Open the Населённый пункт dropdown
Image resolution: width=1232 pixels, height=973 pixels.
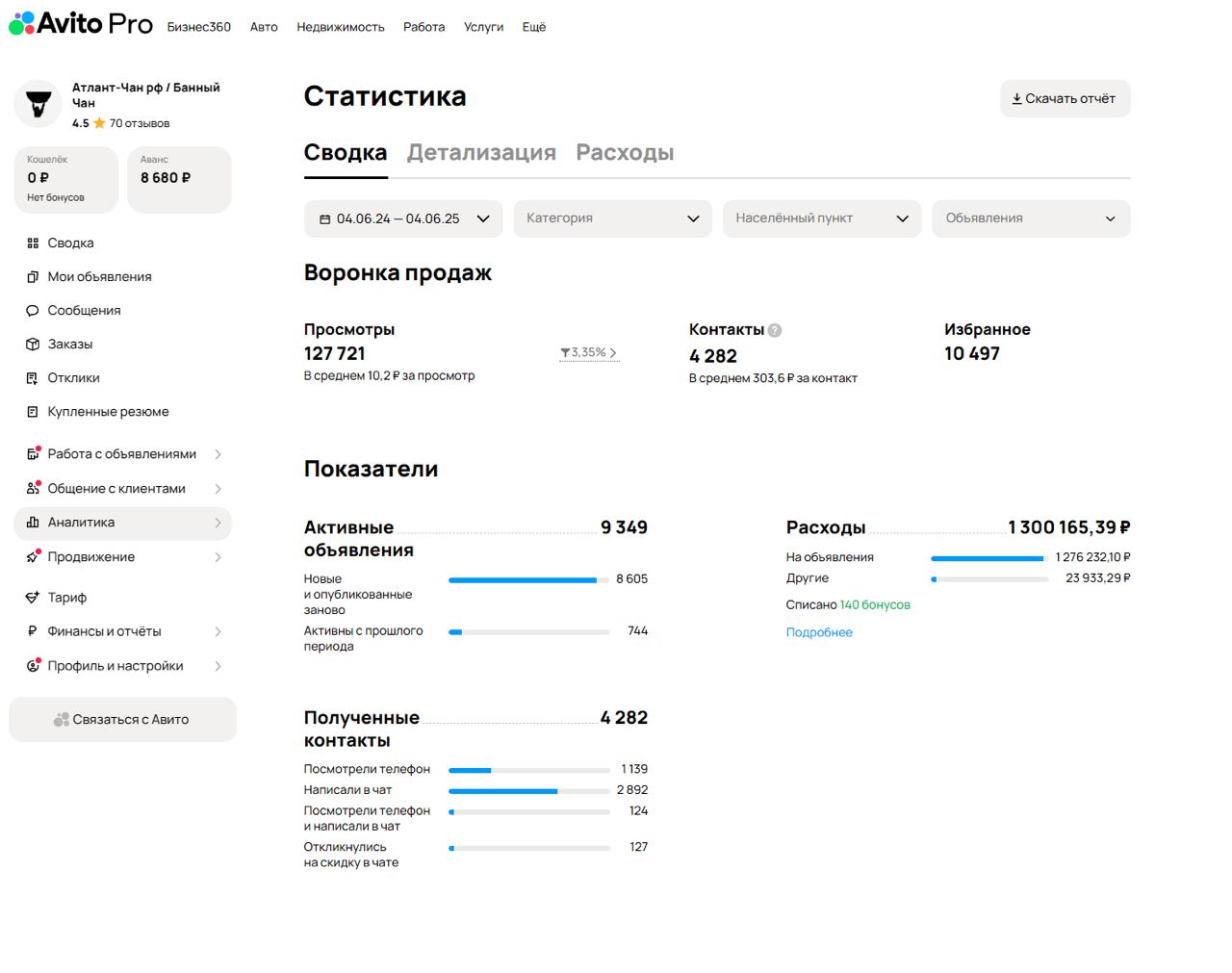pyautogui.click(x=822, y=218)
